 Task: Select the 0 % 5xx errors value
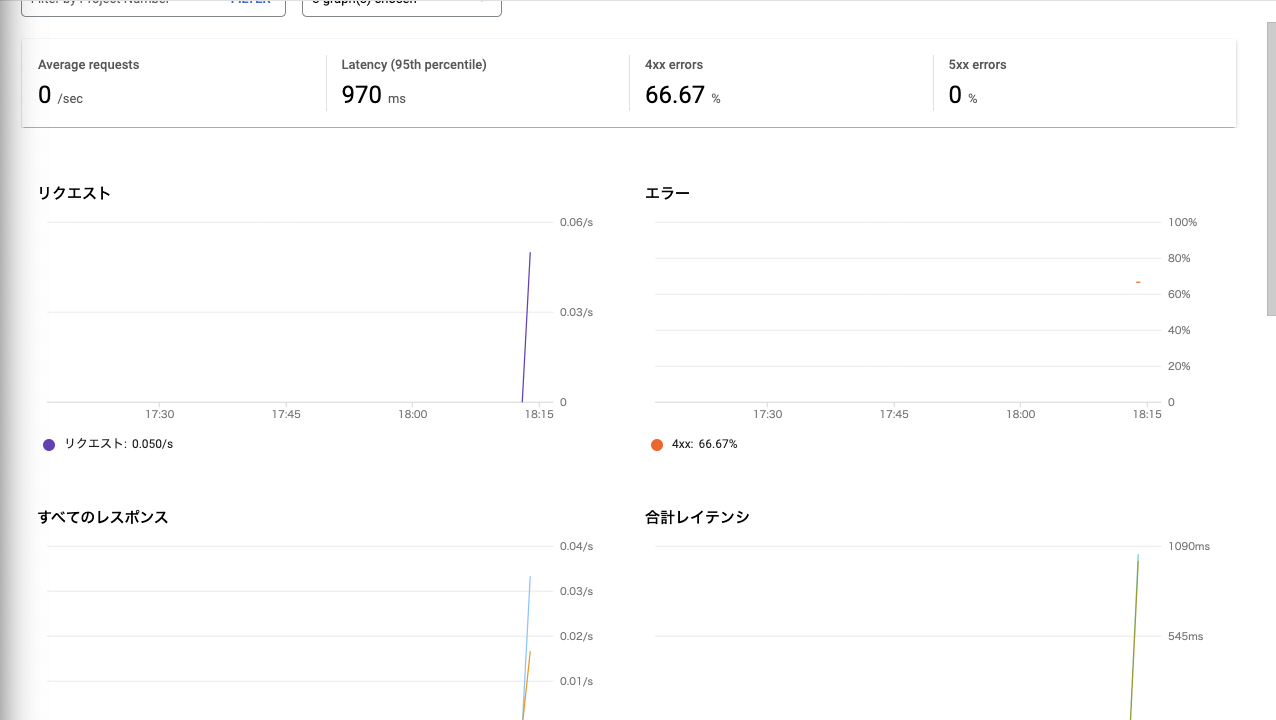click(x=962, y=95)
